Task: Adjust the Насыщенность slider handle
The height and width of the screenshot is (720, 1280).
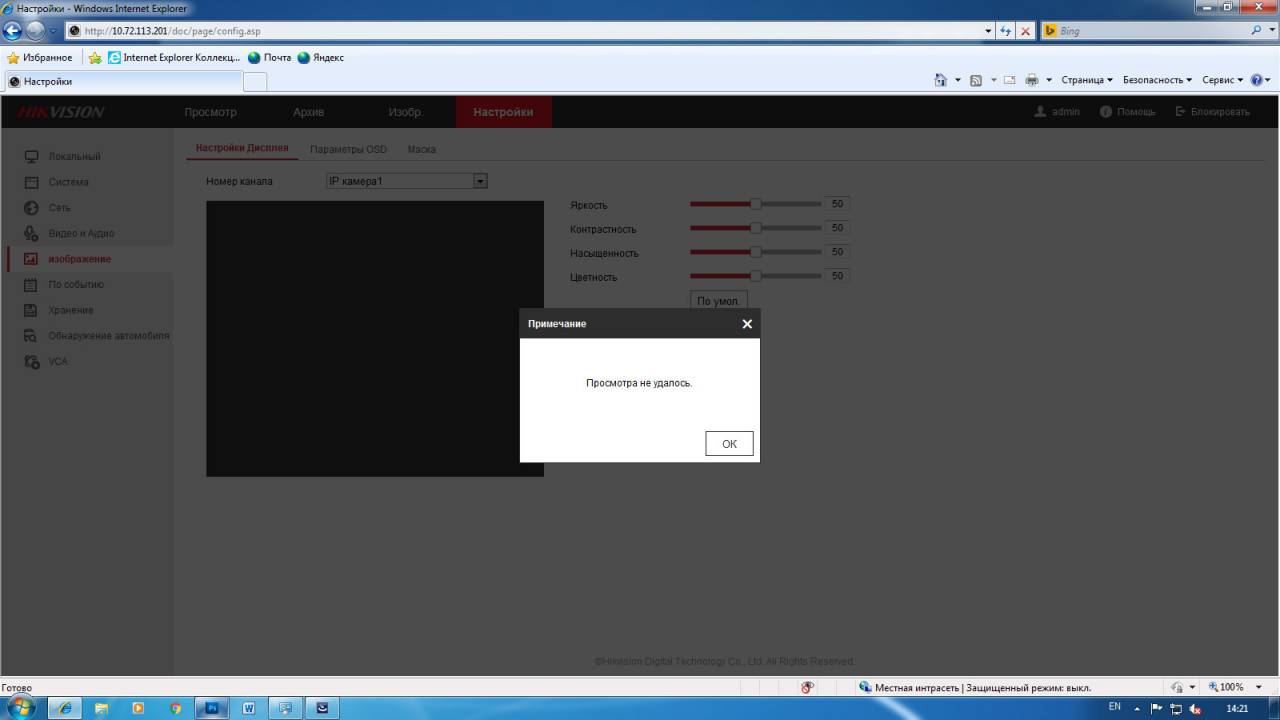Action: click(756, 252)
